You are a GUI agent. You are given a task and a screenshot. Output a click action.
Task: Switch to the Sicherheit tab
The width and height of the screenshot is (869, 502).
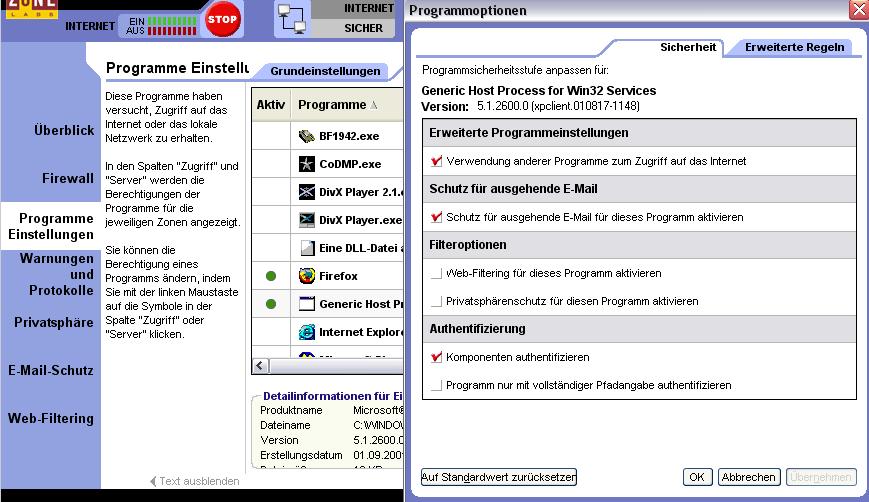click(x=688, y=47)
